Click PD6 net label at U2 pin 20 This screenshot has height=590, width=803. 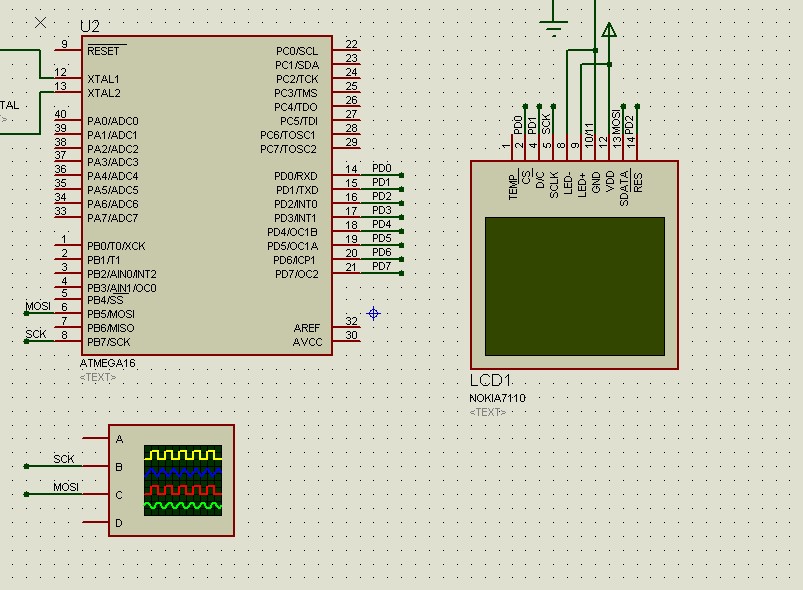coord(382,252)
